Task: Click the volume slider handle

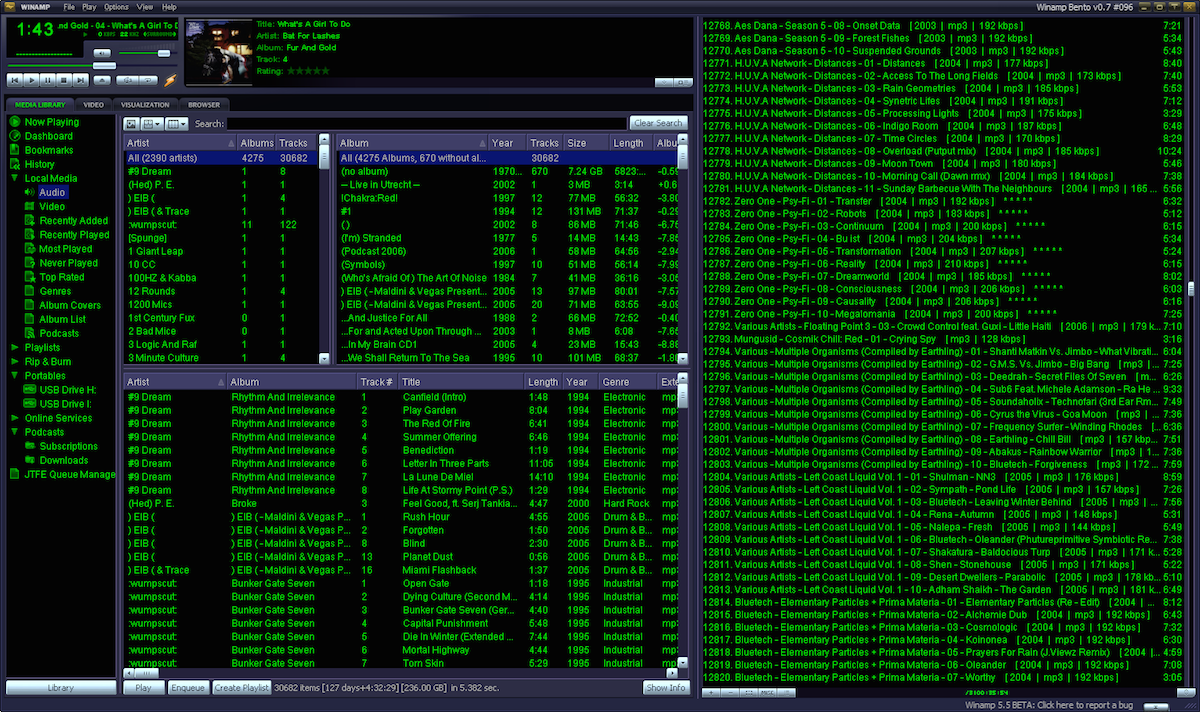Action: (164, 53)
